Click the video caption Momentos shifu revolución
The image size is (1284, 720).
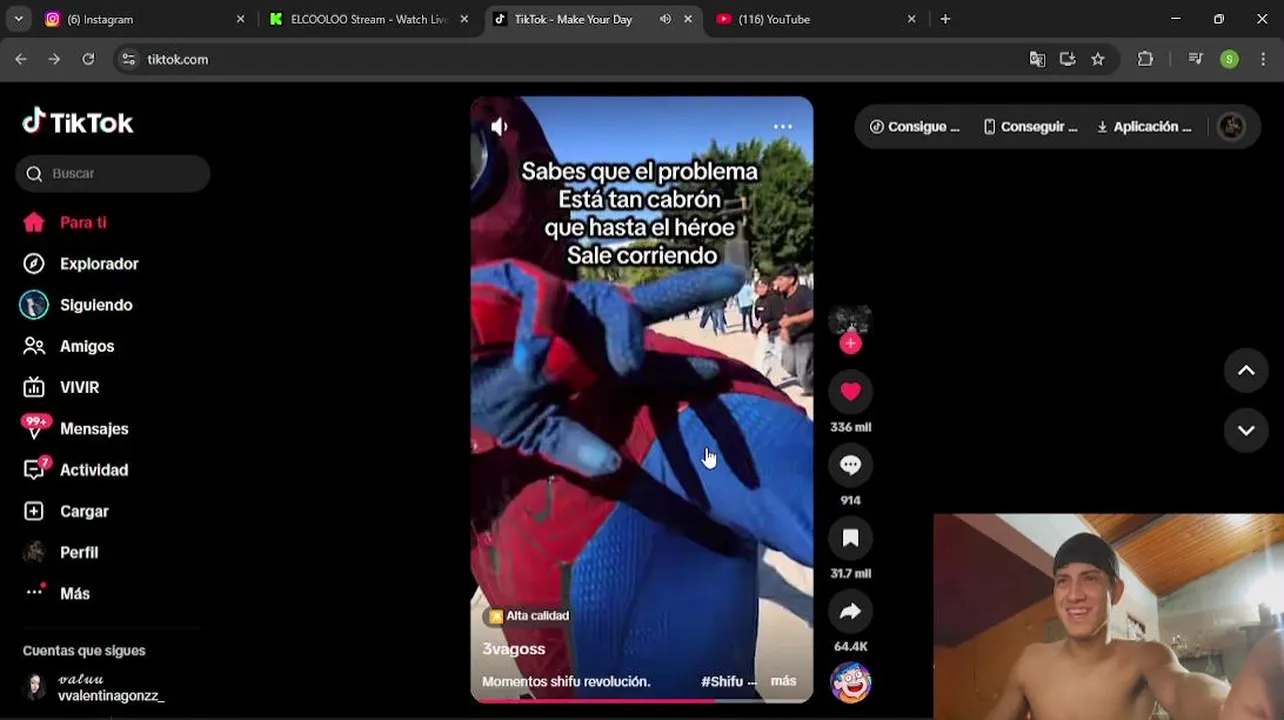[x=566, y=681]
